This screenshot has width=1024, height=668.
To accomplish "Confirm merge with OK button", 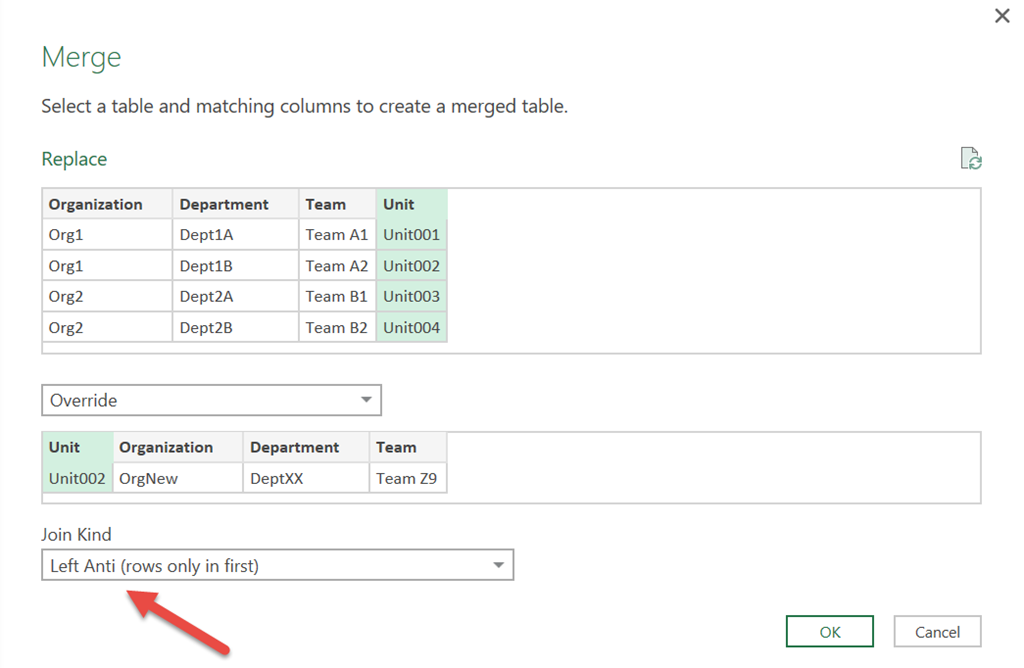I will [829, 632].
